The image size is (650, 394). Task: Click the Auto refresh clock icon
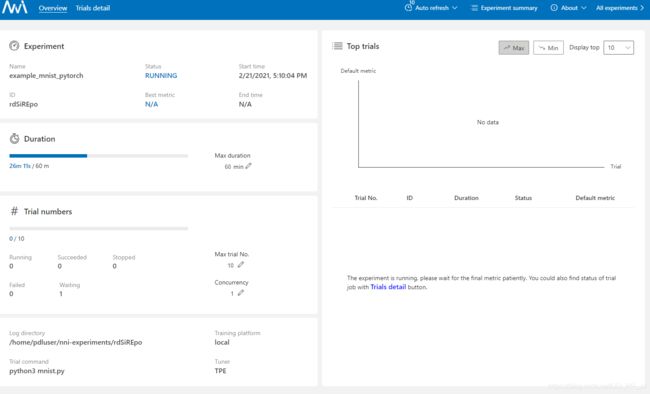[x=408, y=7]
